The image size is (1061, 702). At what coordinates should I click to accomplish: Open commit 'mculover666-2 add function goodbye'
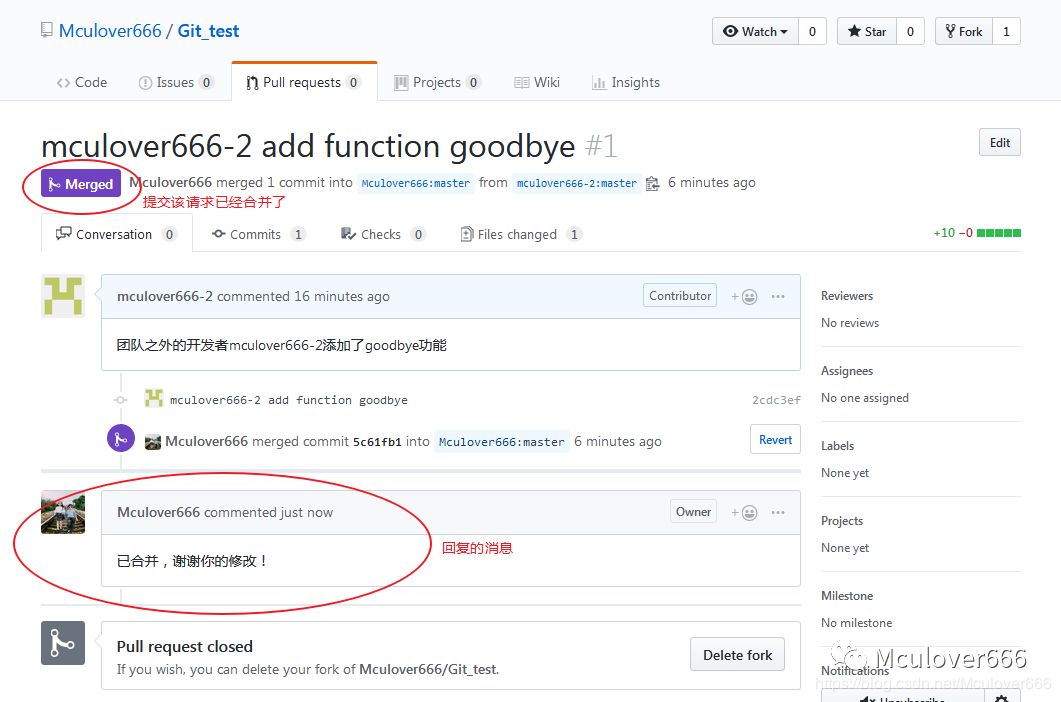(288, 399)
